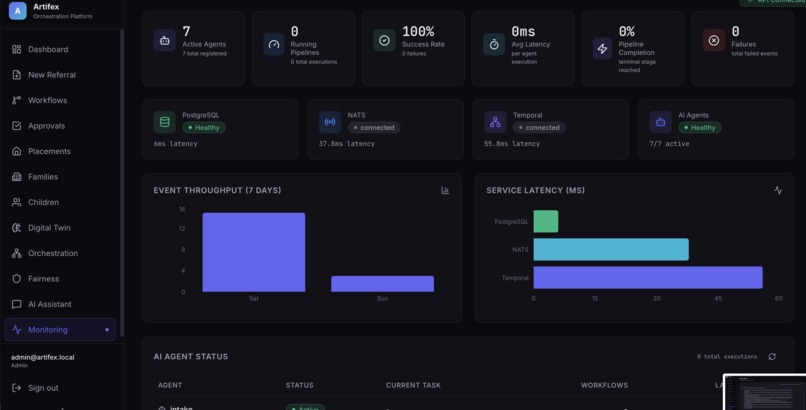This screenshot has height=410, width=806.
Task: Click the Orchestration nodes icon
Action: [x=16, y=253]
